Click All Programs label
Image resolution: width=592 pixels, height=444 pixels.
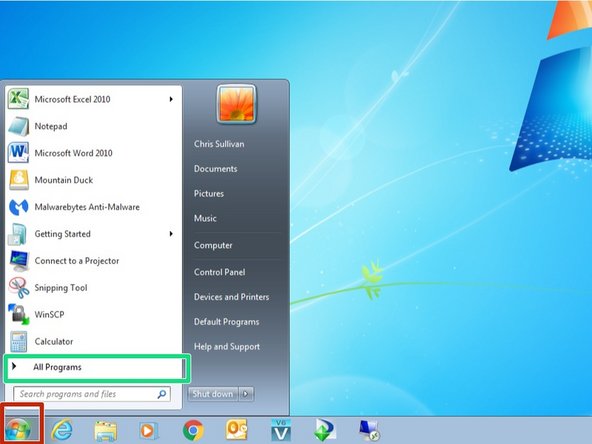(57, 367)
